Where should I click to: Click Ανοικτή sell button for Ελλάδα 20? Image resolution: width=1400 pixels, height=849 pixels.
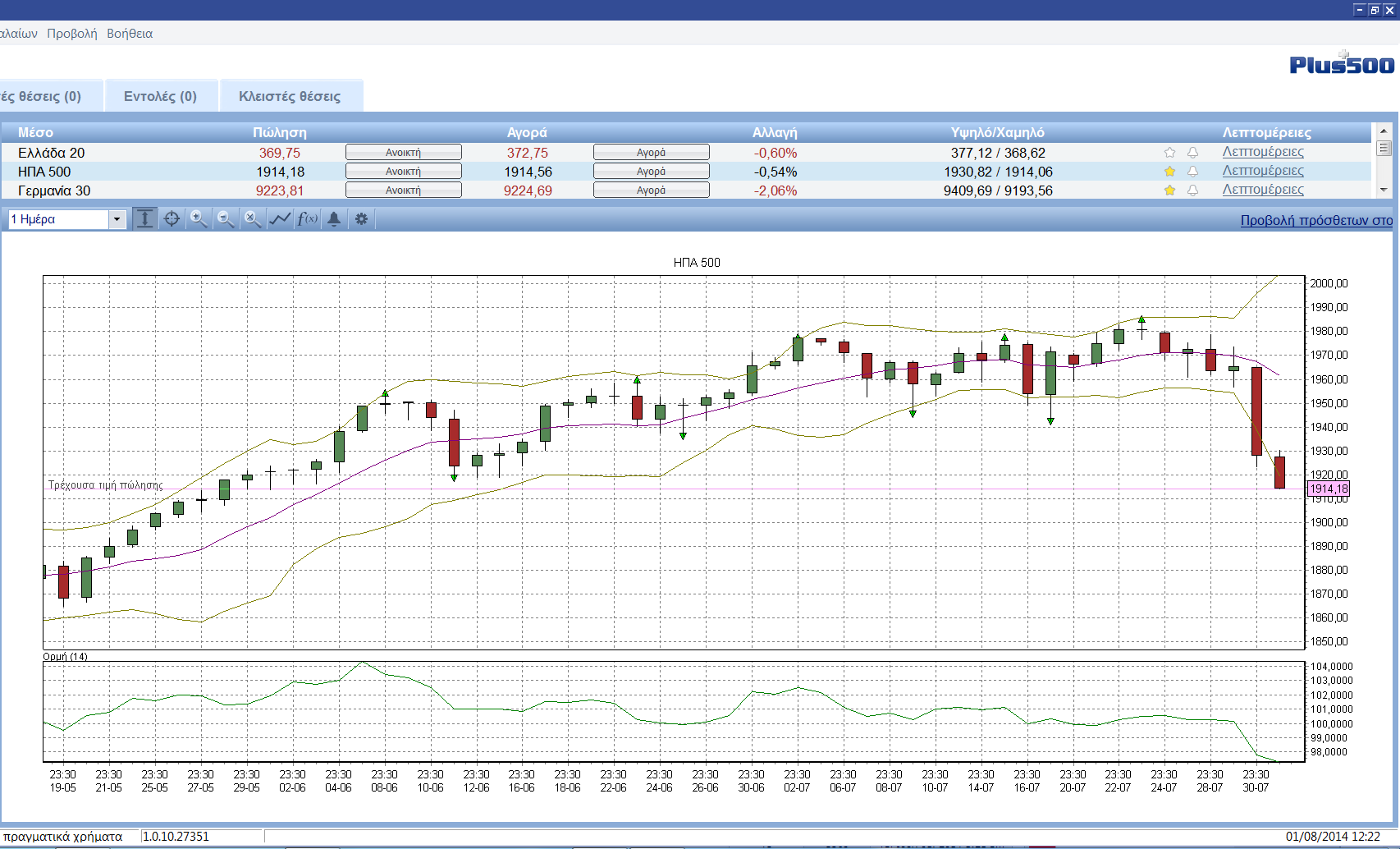[x=403, y=153]
